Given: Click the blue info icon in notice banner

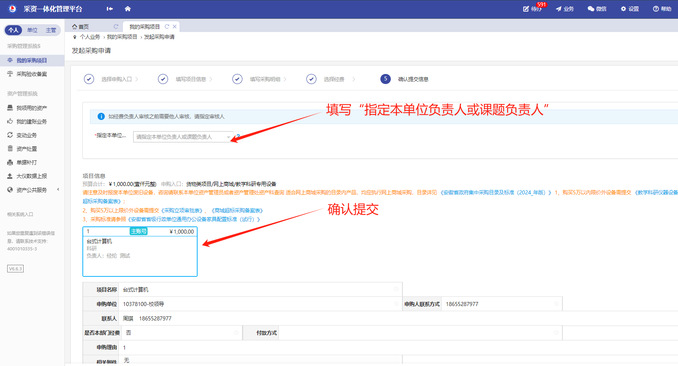Looking at the screenshot, I should tap(101, 116).
